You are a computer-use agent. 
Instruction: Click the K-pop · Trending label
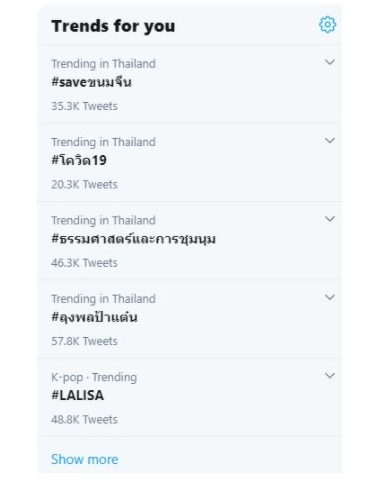pyautogui.click(x=94, y=377)
